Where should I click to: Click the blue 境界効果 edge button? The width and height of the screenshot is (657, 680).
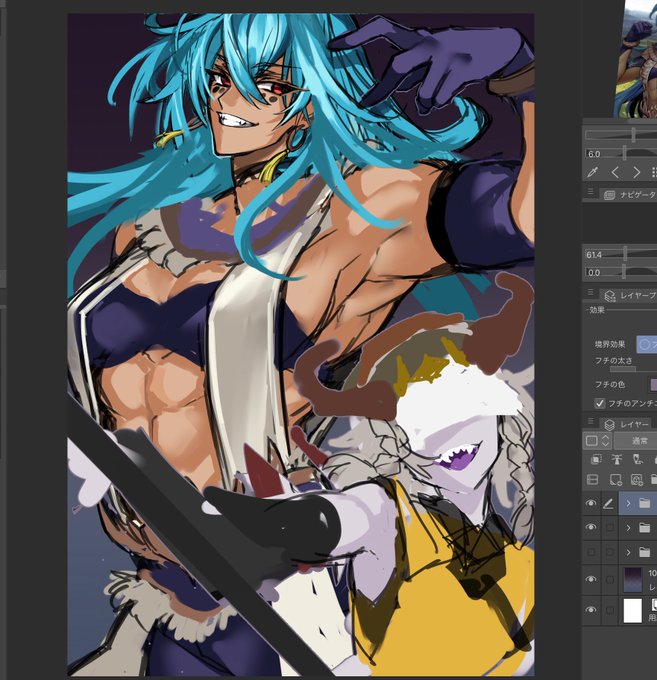[647, 344]
